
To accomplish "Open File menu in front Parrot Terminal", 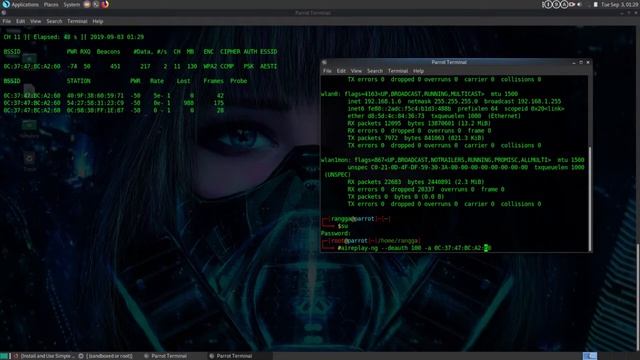I will (327, 71).
